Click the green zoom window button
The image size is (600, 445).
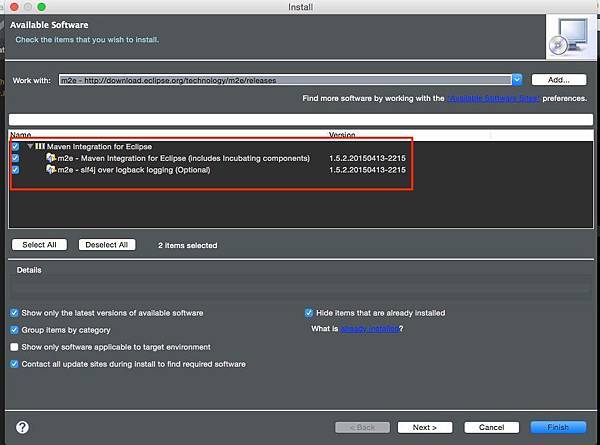point(41,7)
